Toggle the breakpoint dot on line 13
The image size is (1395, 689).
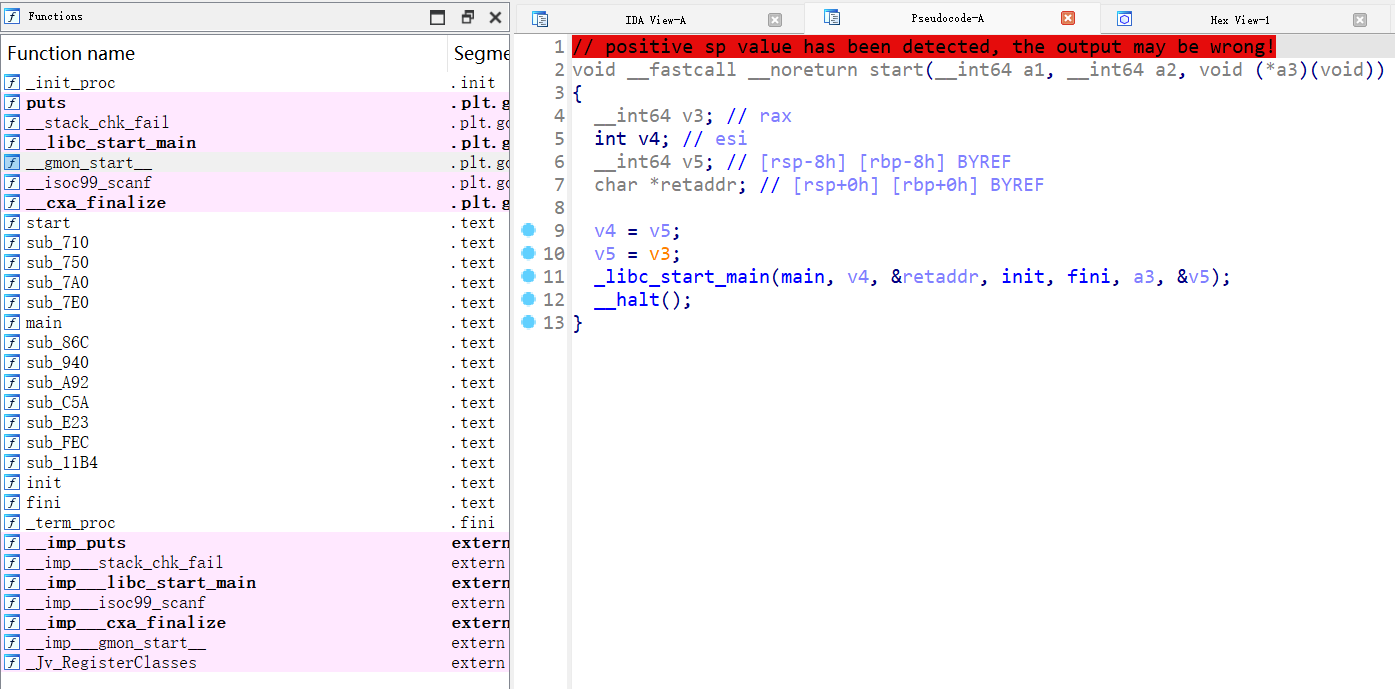pyautogui.click(x=527, y=322)
